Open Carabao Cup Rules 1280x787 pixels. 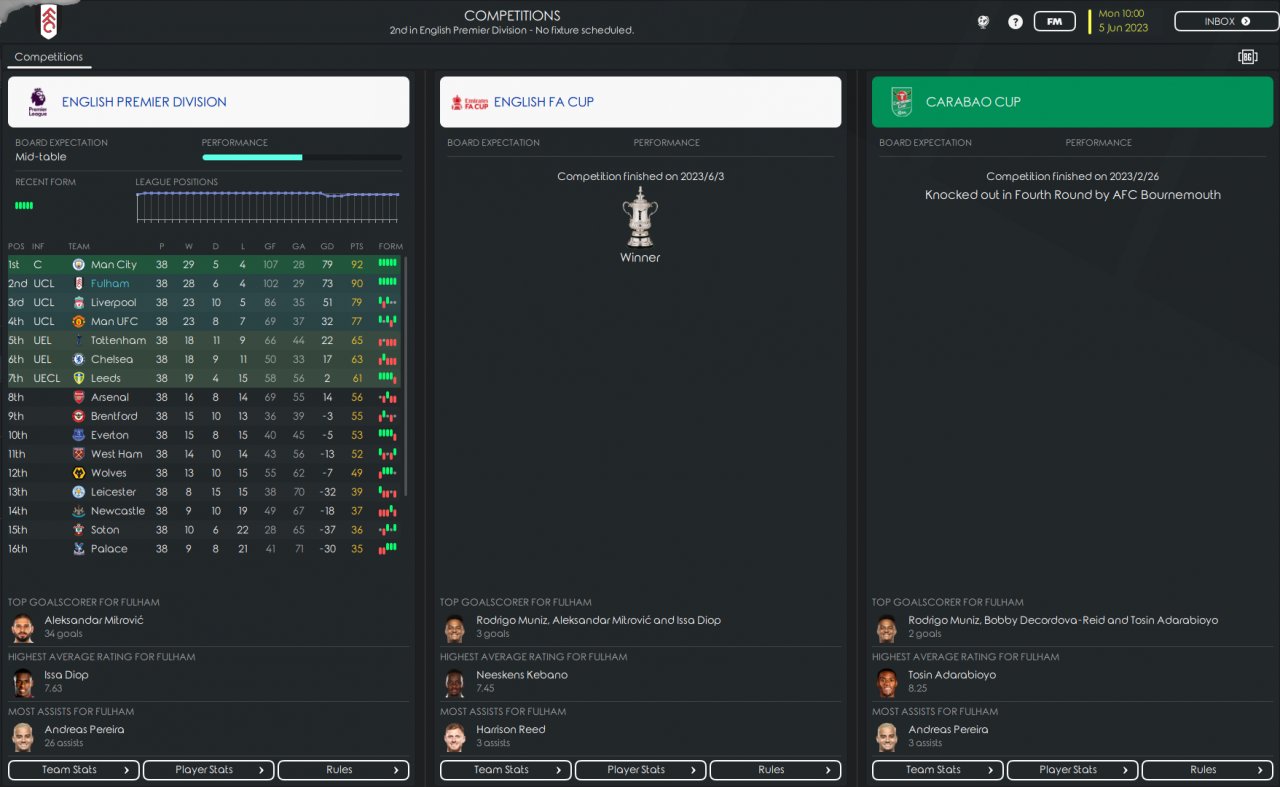tap(1207, 770)
